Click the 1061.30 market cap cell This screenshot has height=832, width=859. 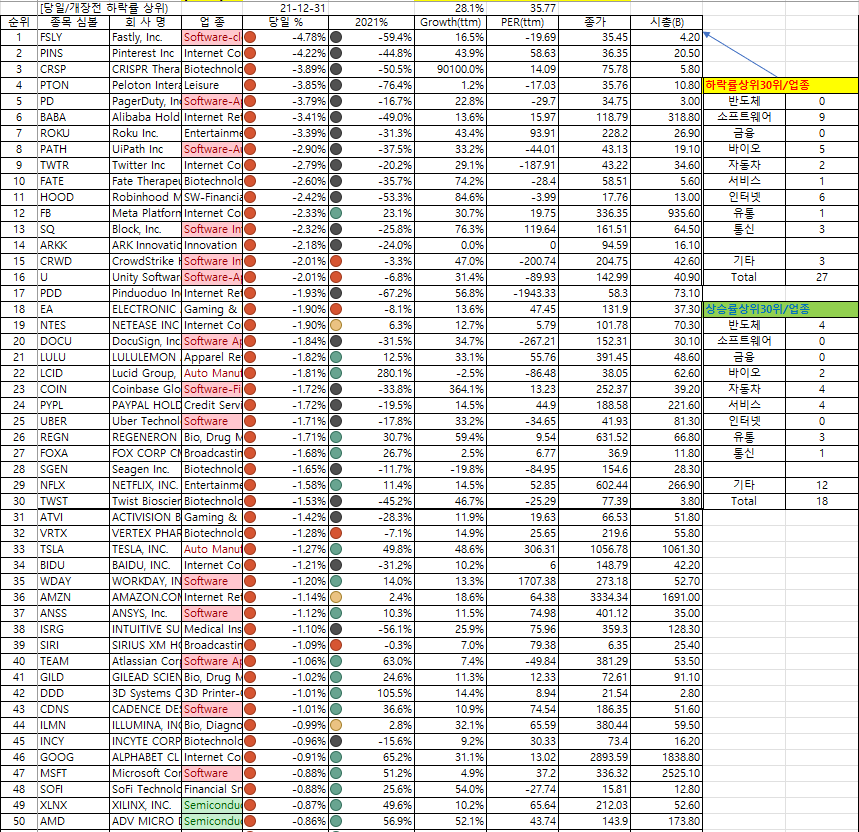click(x=667, y=549)
